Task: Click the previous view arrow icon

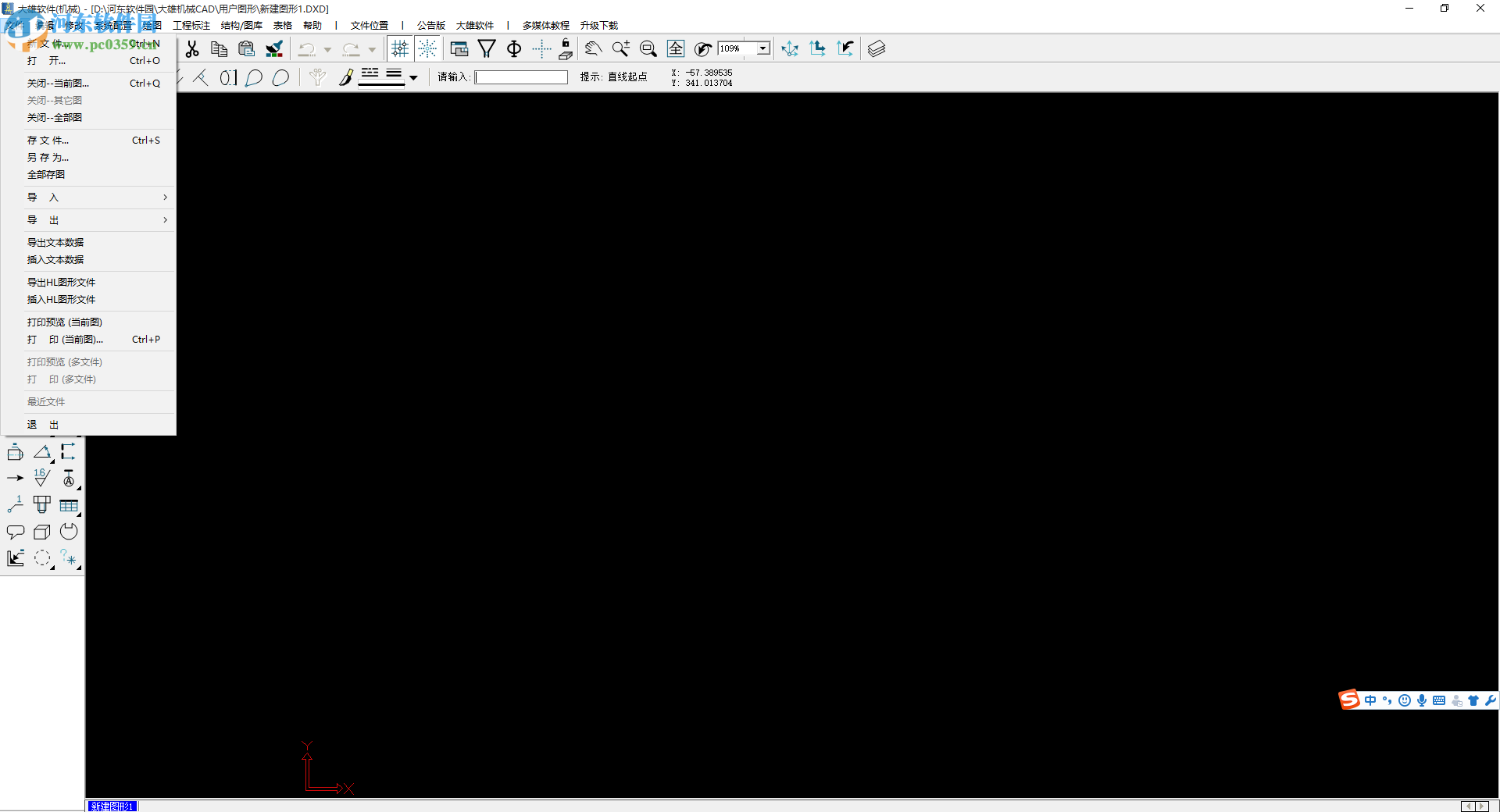Action: click(703, 49)
